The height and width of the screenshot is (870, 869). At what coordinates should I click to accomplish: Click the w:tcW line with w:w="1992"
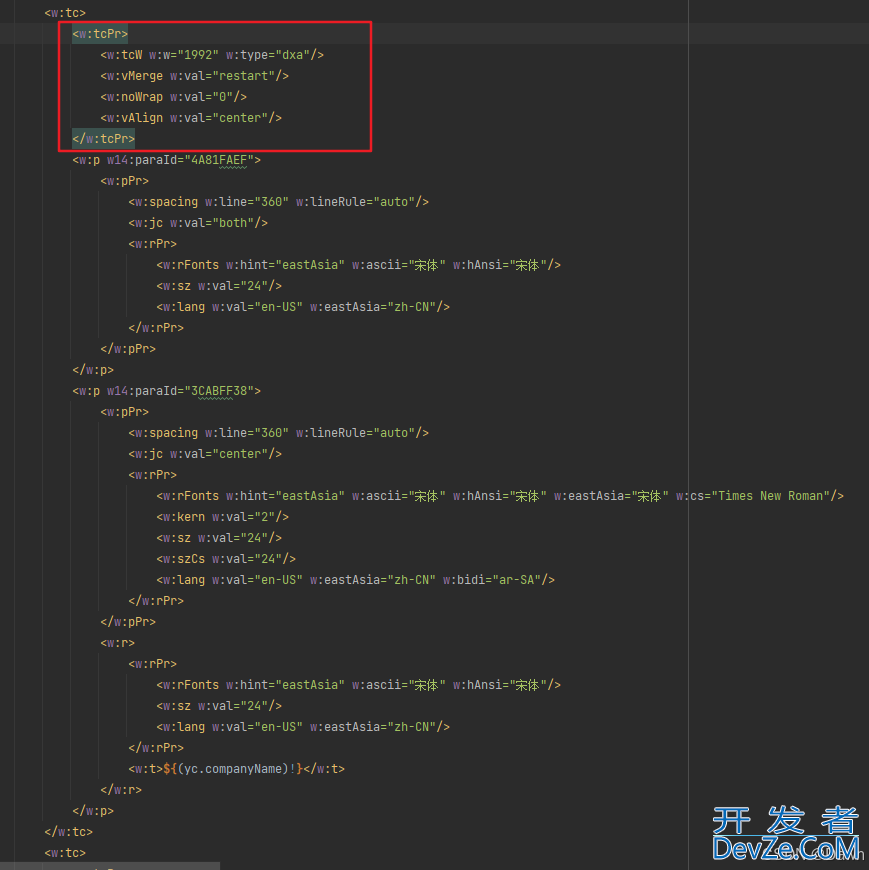[212, 55]
